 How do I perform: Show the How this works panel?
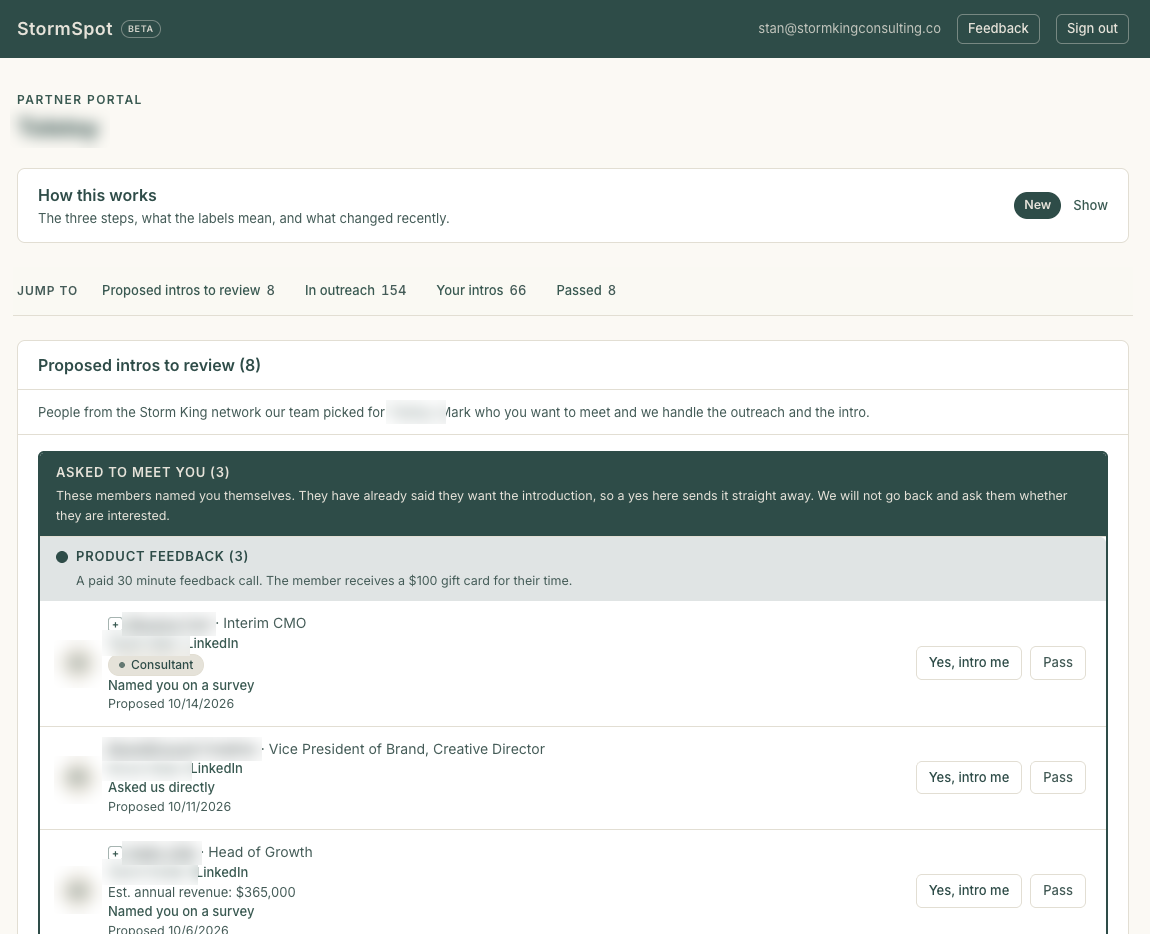[x=1090, y=205]
